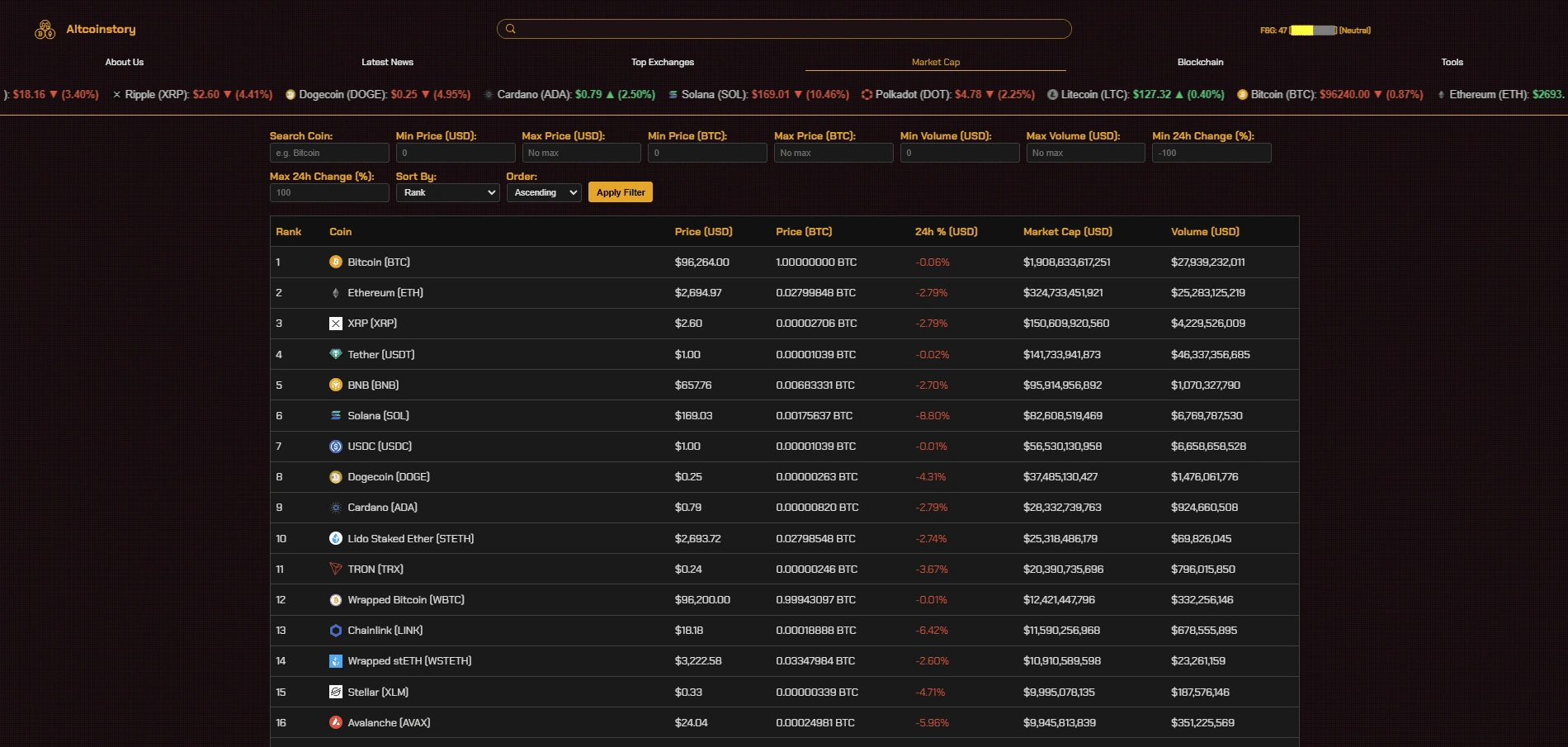Click the Solana icon in the ticker

pyautogui.click(x=673, y=95)
